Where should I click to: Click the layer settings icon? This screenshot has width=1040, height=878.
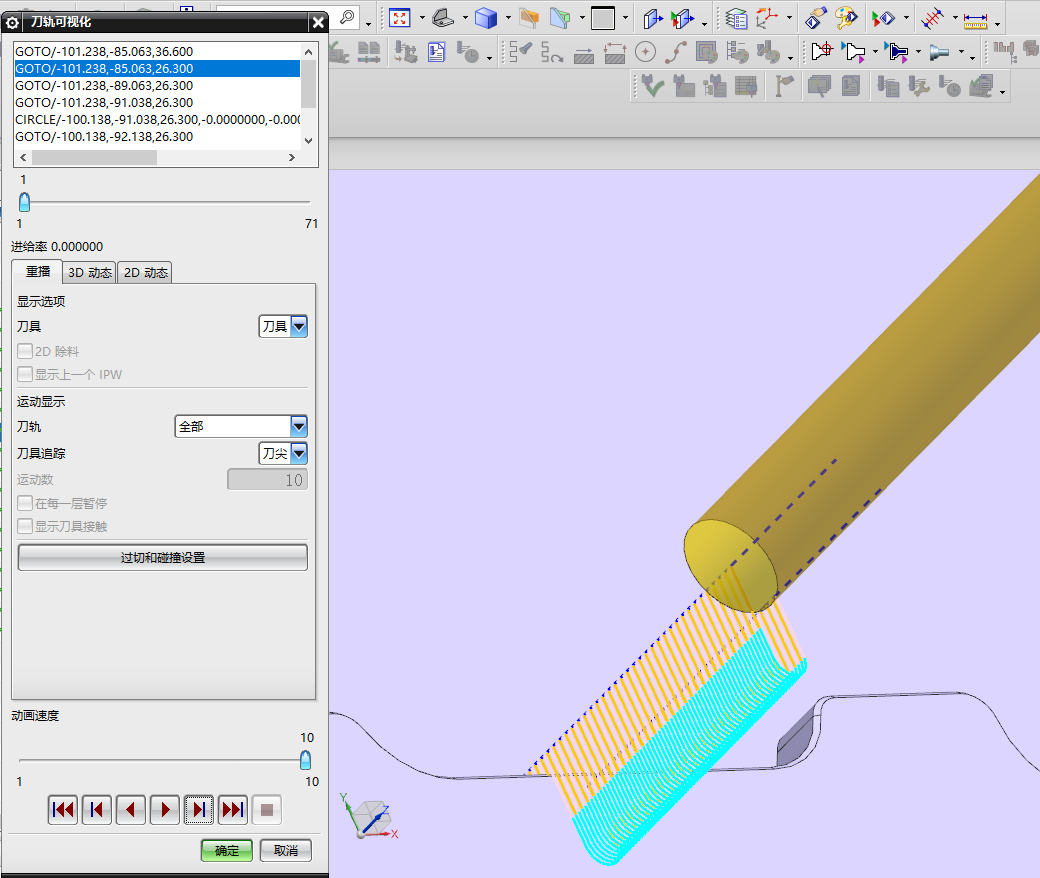(x=736, y=18)
